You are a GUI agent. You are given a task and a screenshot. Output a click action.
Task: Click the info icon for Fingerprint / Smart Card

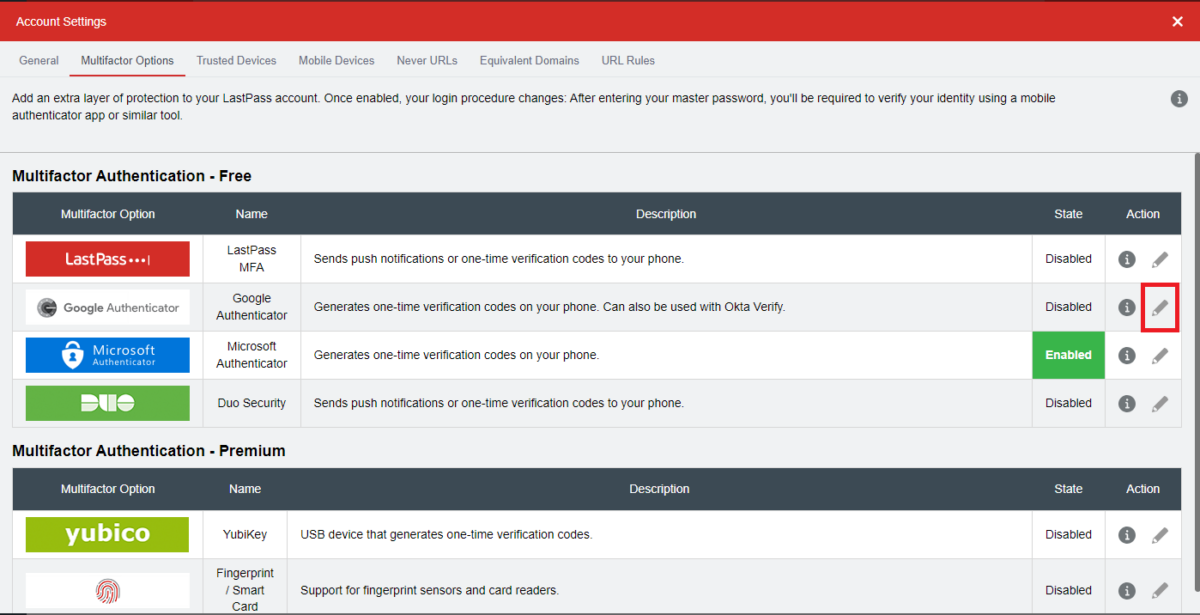pos(1126,590)
